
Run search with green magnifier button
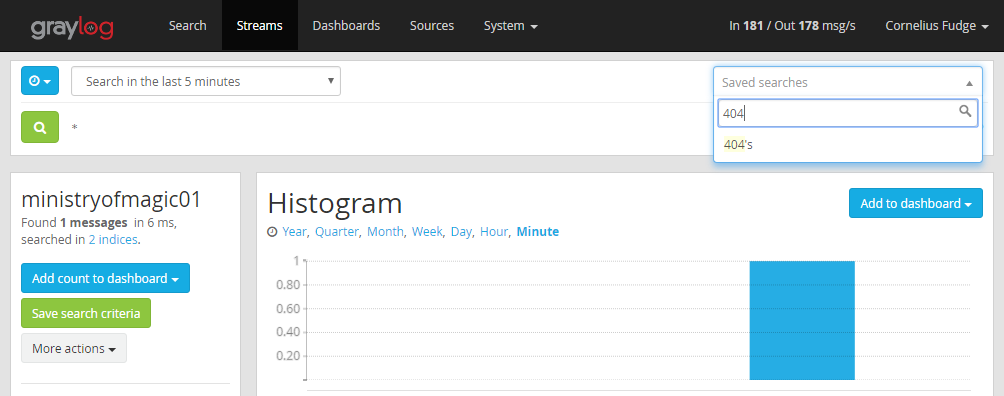40,127
